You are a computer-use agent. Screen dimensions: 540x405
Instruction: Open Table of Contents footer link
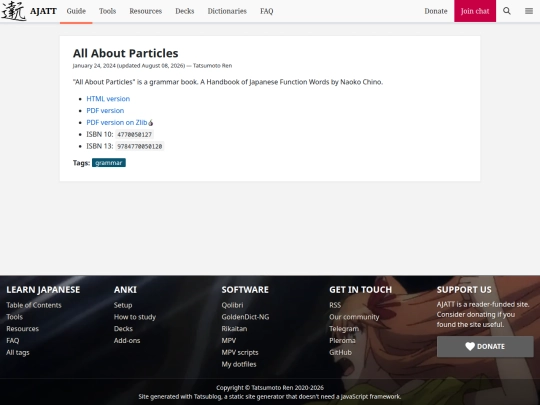(x=34, y=305)
